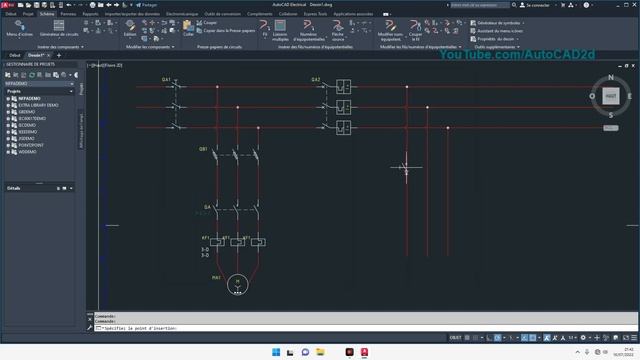640x360 pixels.
Task: Click Copier dans le Presse-papiers
Action: 226,31
